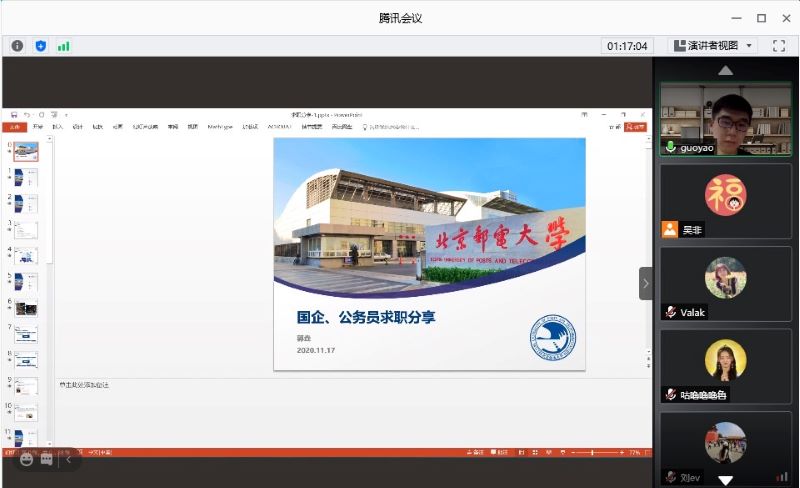
Task: Switch to Reading view icon
Action: [x=549, y=452]
